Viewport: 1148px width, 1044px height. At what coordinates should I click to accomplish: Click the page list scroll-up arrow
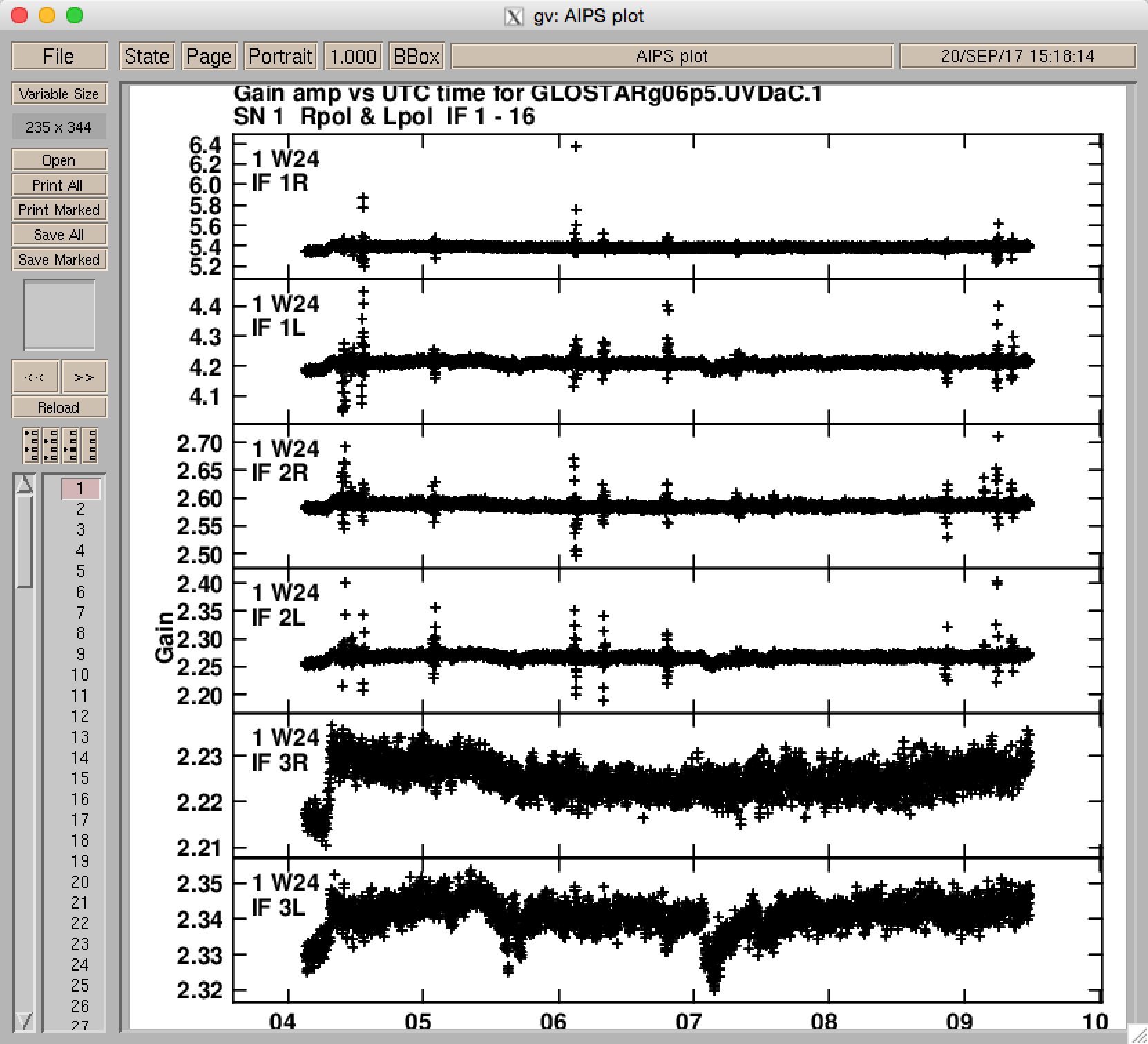[24, 485]
